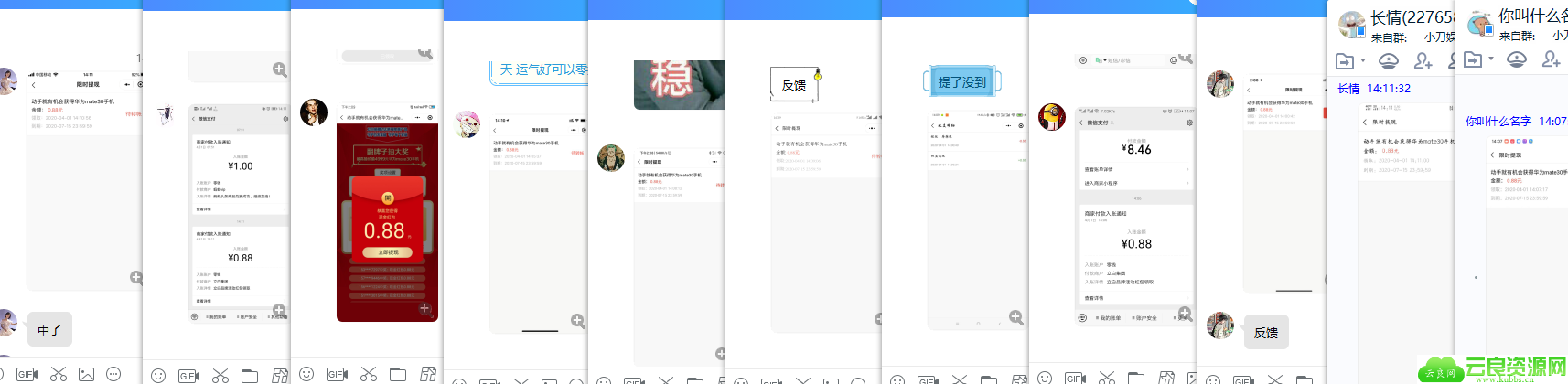Open emoji picker under the ¥8.46 payment chat
Image resolution: width=1568 pixels, height=384 pixels.
tap(1045, 377)
